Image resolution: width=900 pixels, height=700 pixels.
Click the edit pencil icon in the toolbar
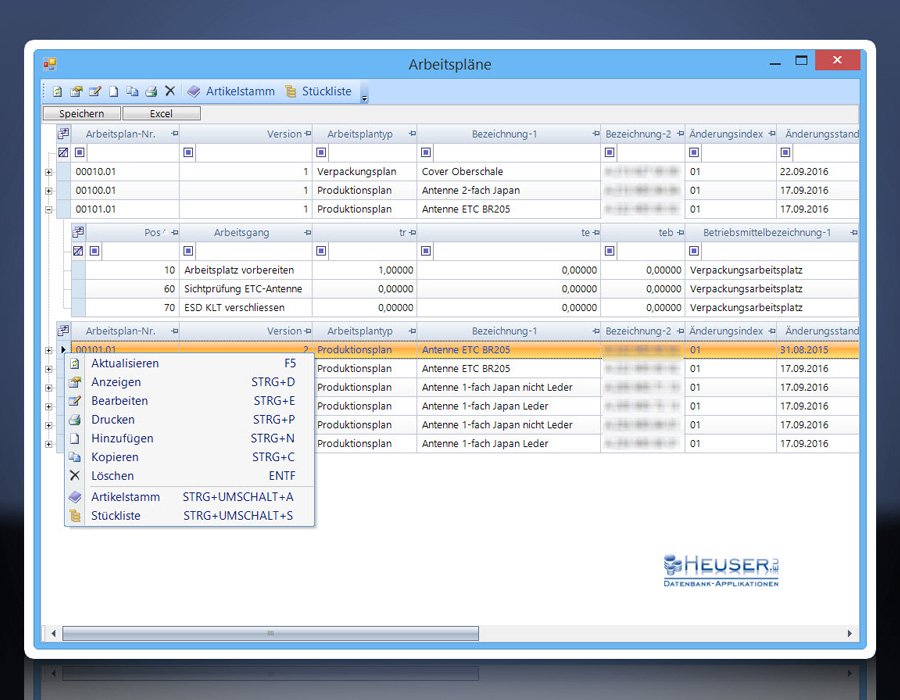[95, 91]
